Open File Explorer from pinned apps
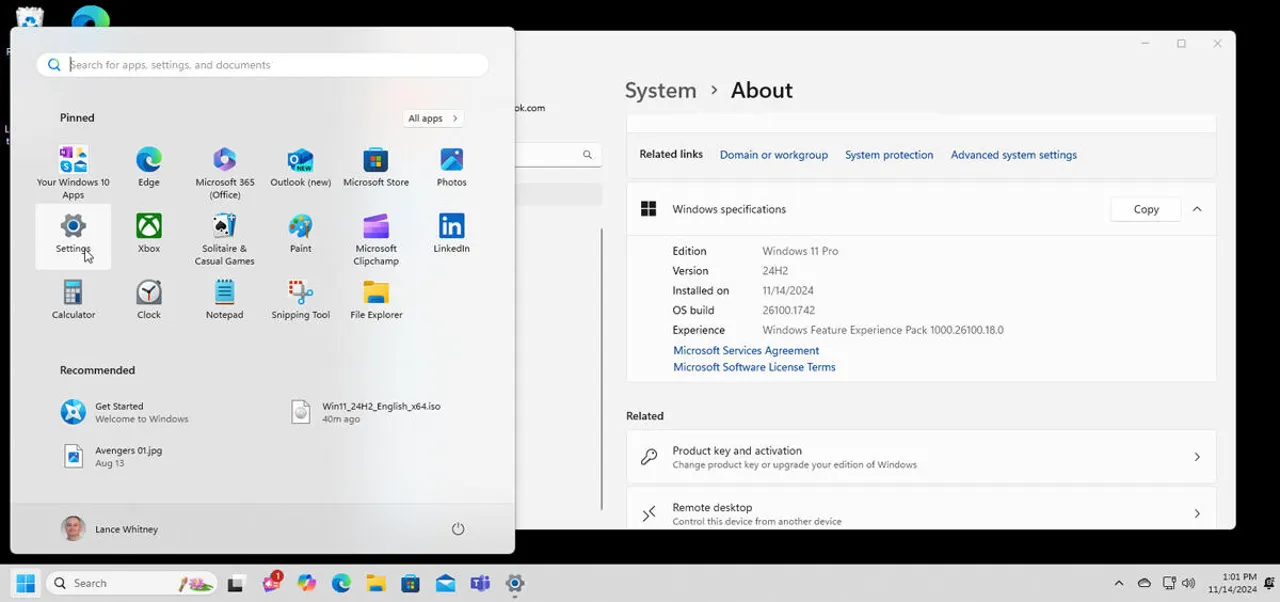The image size is (1280, 602). click(376, 299)
